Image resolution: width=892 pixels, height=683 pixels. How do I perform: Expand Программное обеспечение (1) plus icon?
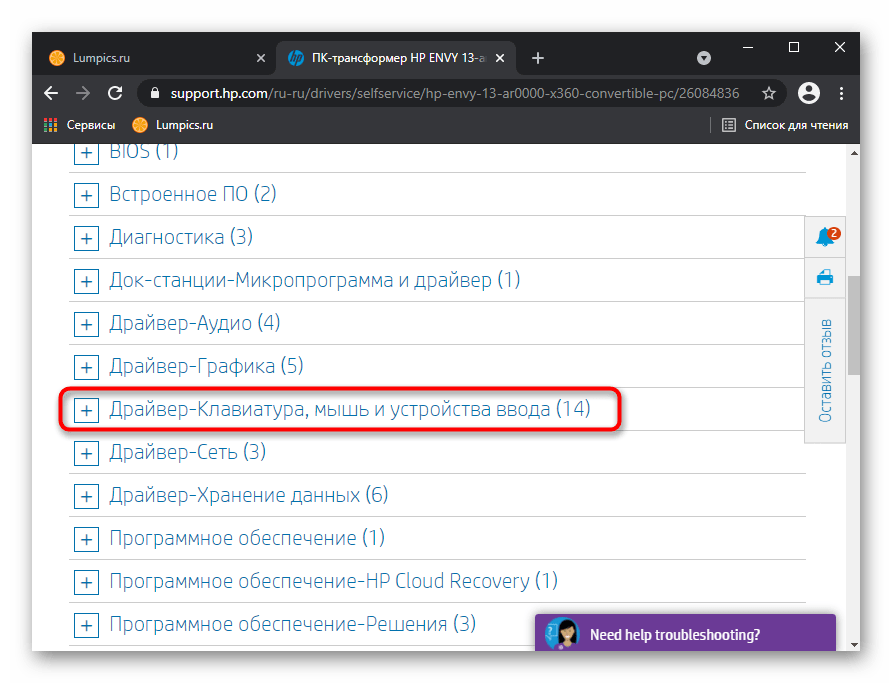point(86,539)
